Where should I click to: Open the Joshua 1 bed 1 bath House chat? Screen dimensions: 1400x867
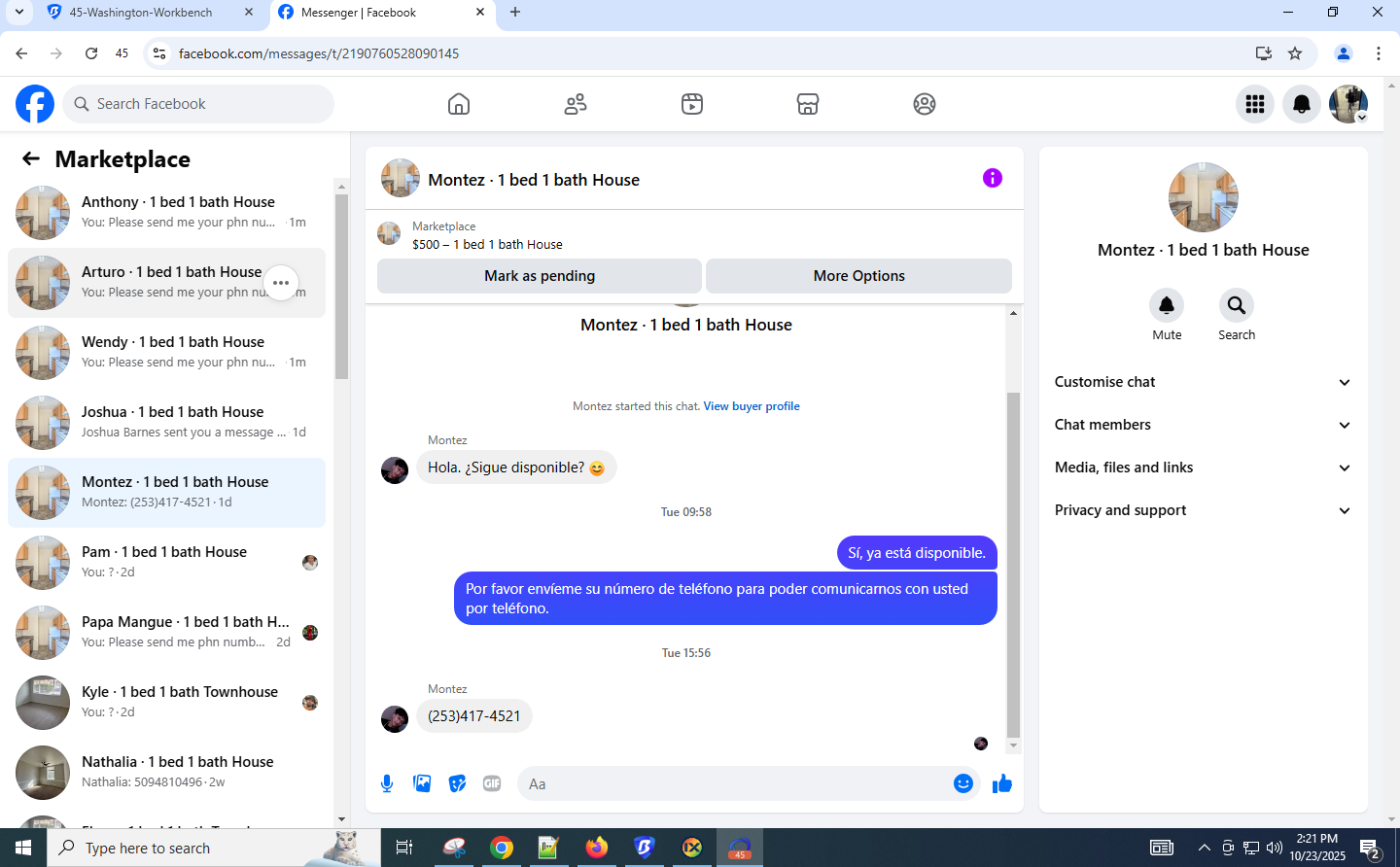tap(167, 423)
